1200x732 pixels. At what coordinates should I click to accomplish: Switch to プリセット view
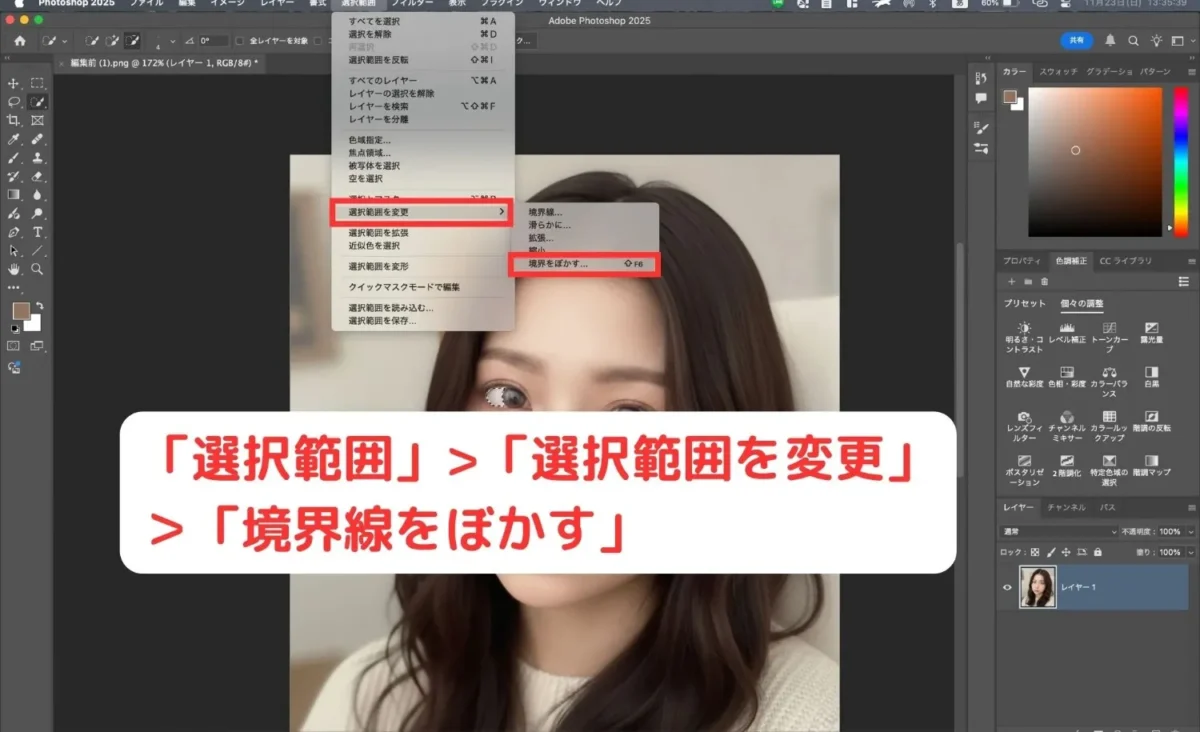tap(1025, 303)
